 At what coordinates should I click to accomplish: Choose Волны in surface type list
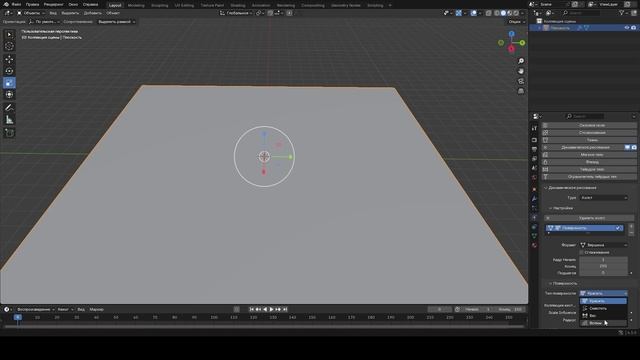603,323
